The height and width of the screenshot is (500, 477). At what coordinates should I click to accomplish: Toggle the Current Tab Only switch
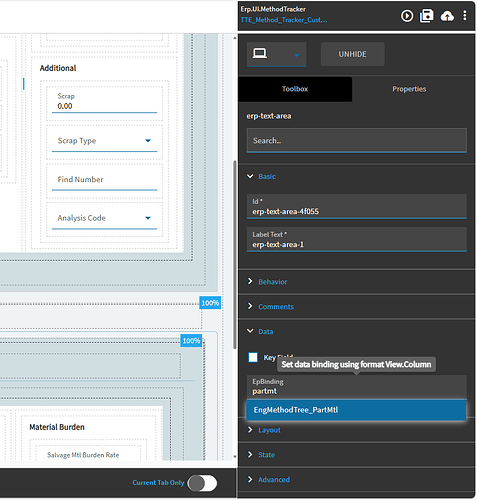pos(202,483)
